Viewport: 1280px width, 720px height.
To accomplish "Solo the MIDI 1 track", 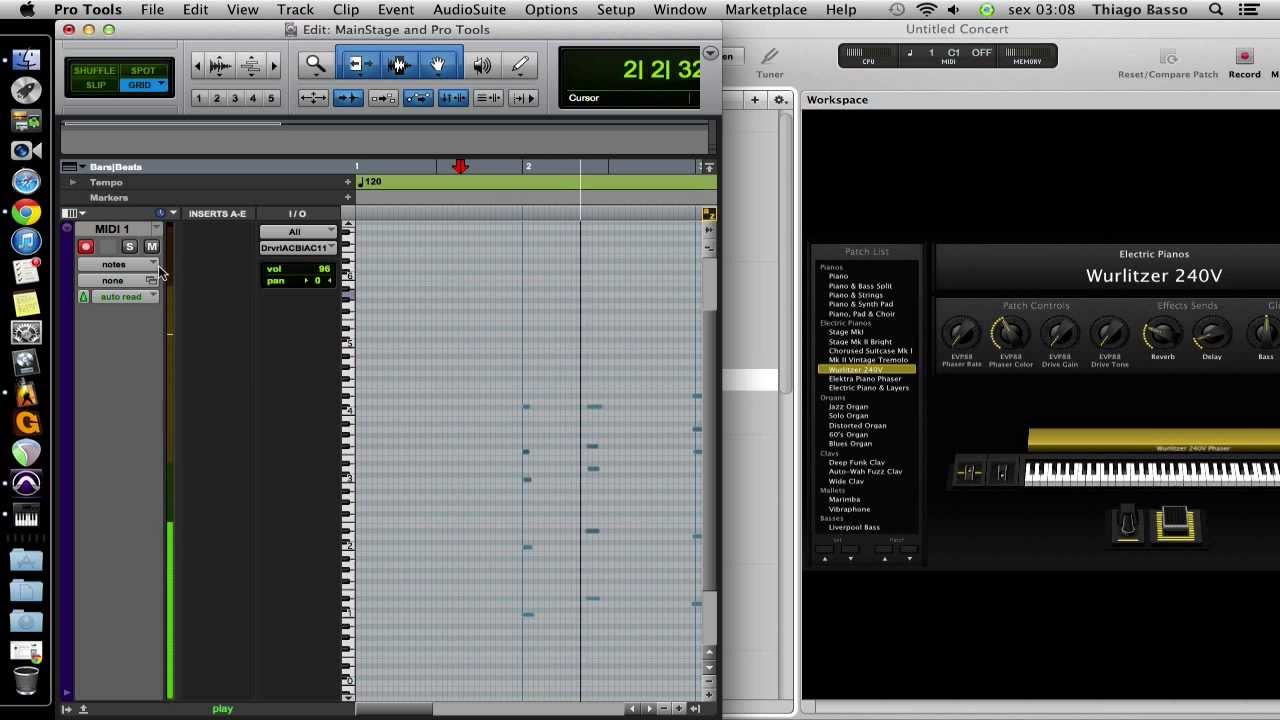I will pyautogui.click(x=129, y=247).
